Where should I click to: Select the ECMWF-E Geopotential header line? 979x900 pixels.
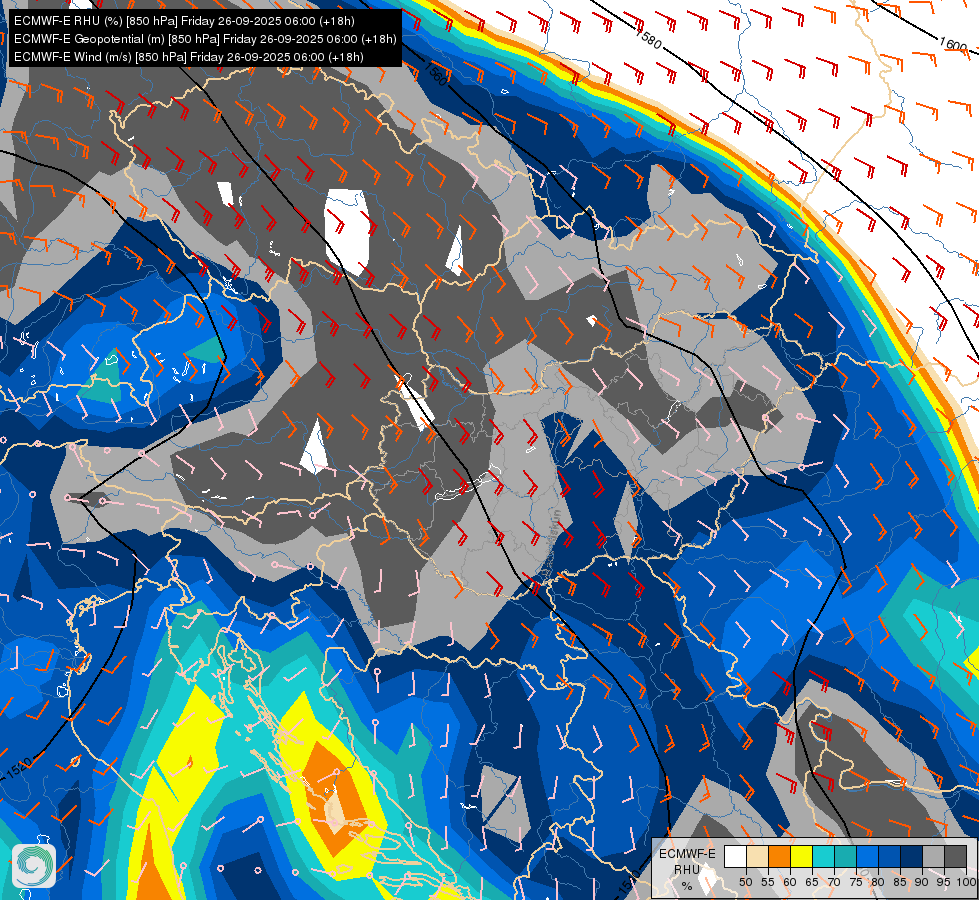(205, 39)
